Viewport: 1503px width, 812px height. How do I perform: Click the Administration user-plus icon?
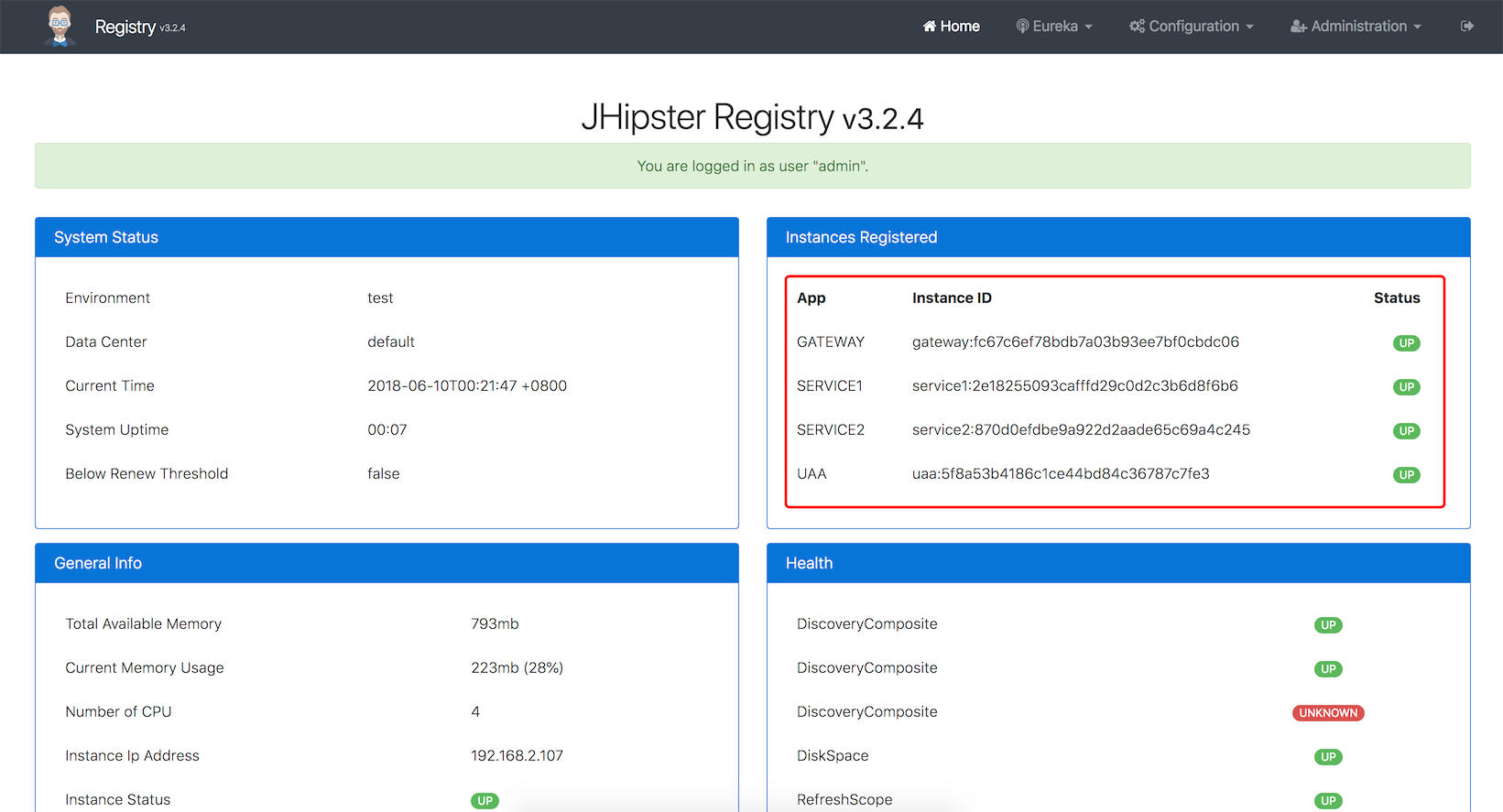click(1299, 27)
